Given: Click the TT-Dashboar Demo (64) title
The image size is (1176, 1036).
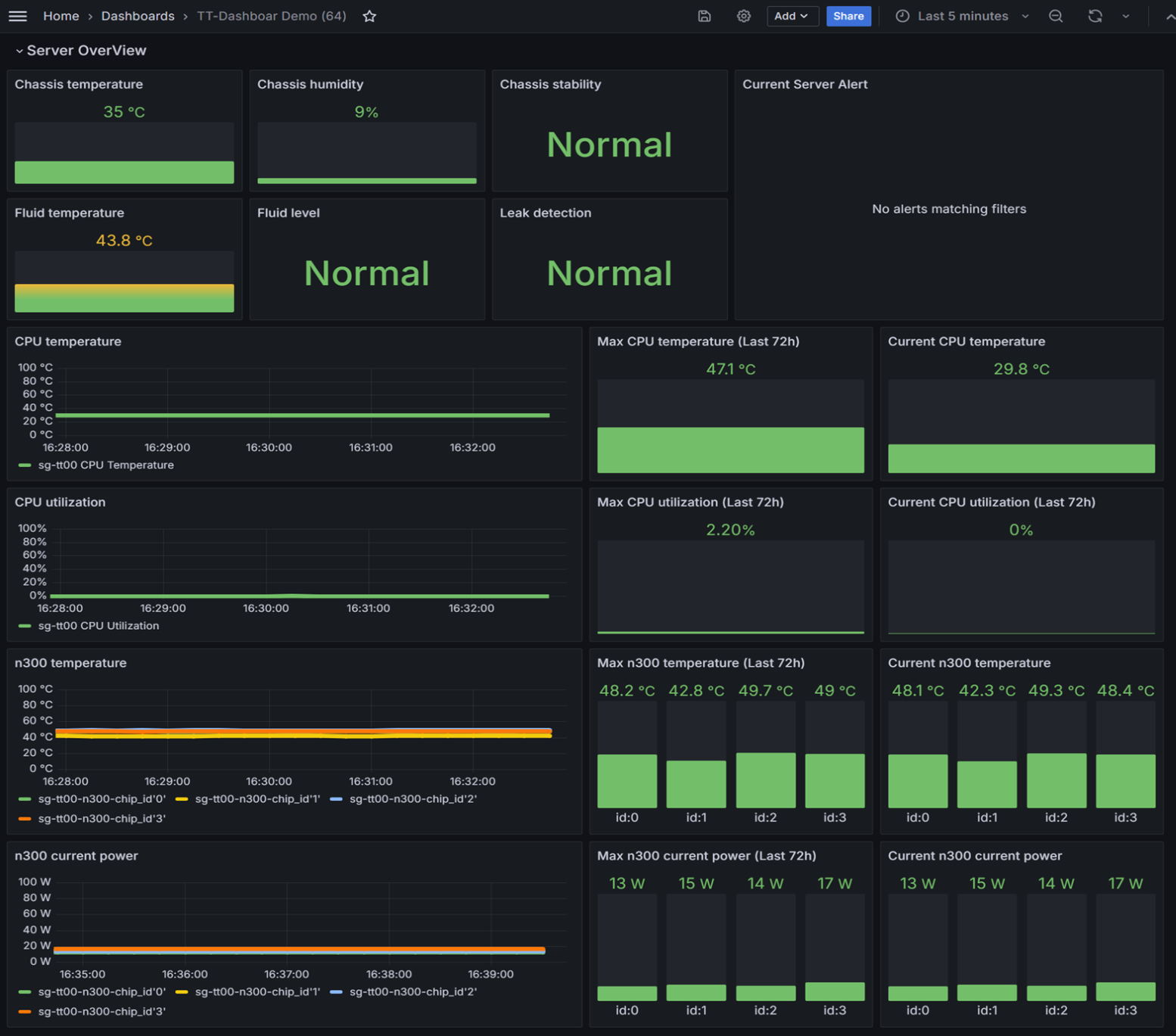Looking at the screenshot, I should click(x=272, y=16).
